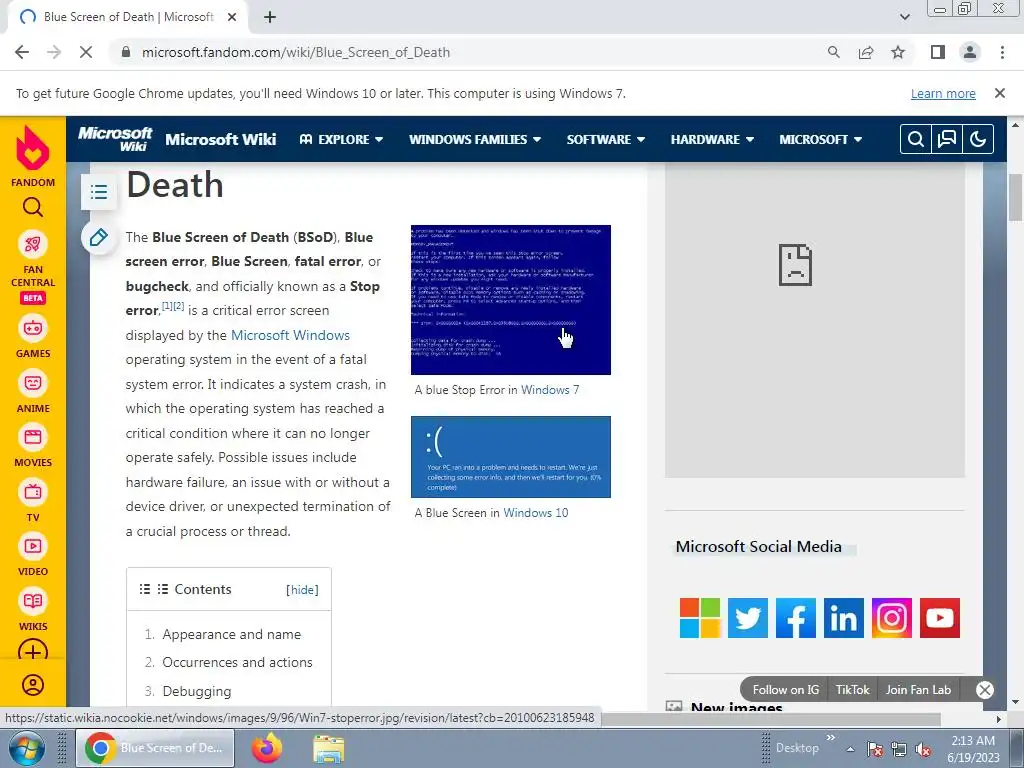Open Fandom sidebar search icon
The image size is (1024, 768).
[33, 207]
